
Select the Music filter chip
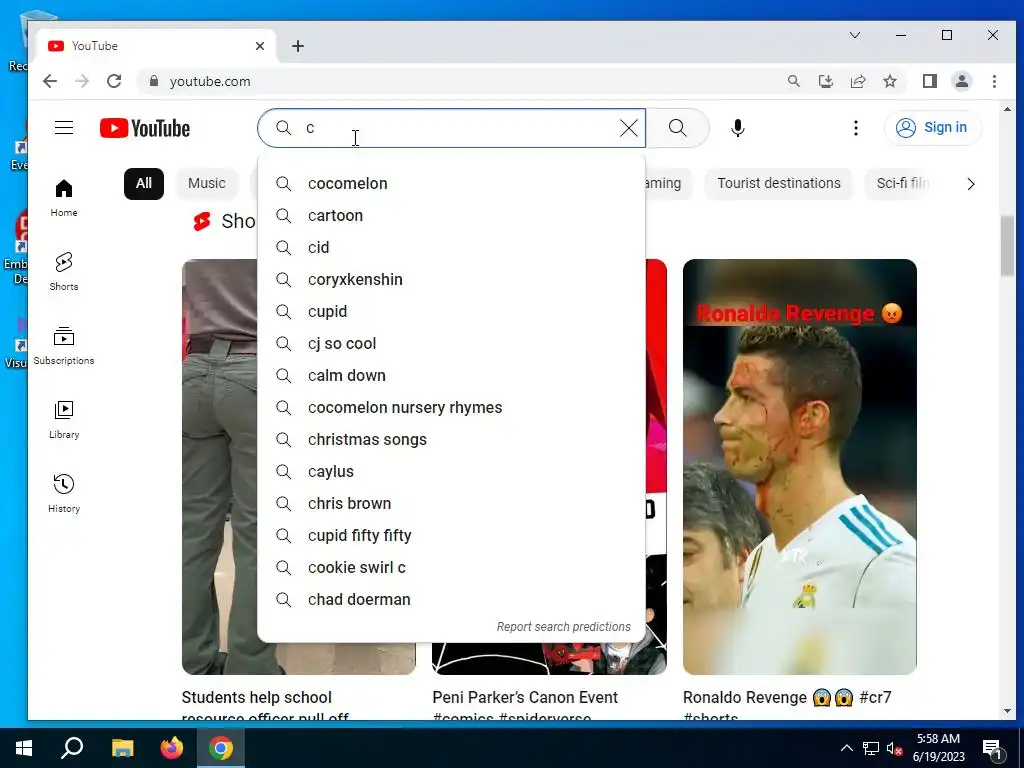point(207,184)
